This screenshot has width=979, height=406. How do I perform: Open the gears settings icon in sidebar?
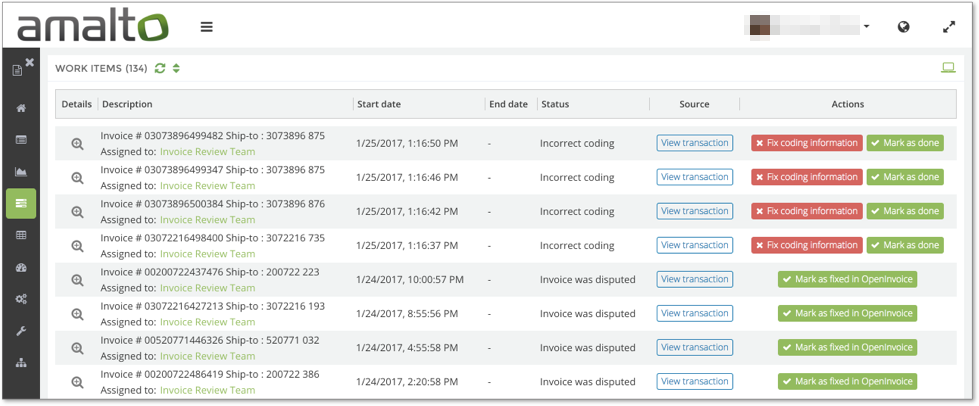20,299
